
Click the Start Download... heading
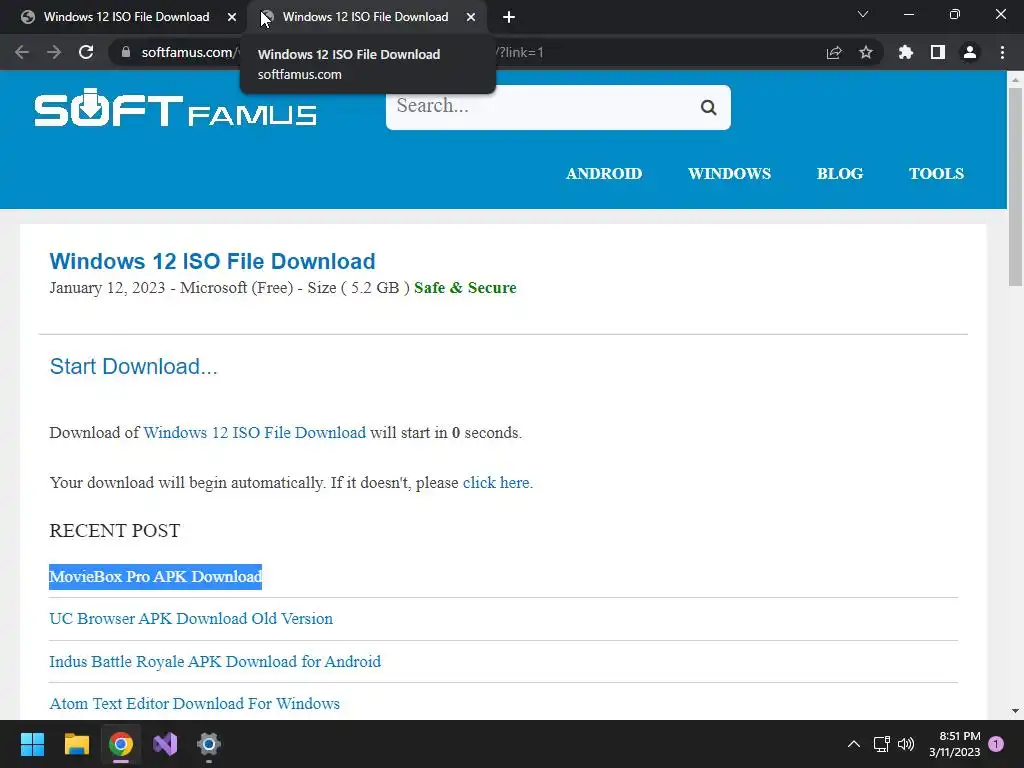pos(133,366)
